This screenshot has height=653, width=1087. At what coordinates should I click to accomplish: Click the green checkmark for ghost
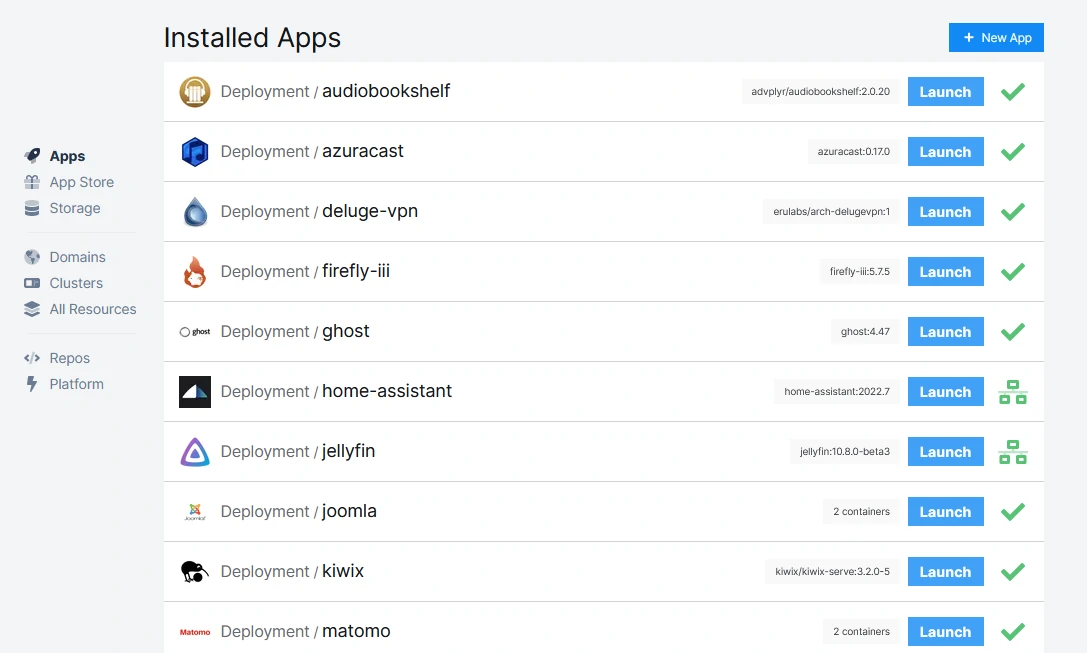pyautogui.click(x=1013, y=332)
